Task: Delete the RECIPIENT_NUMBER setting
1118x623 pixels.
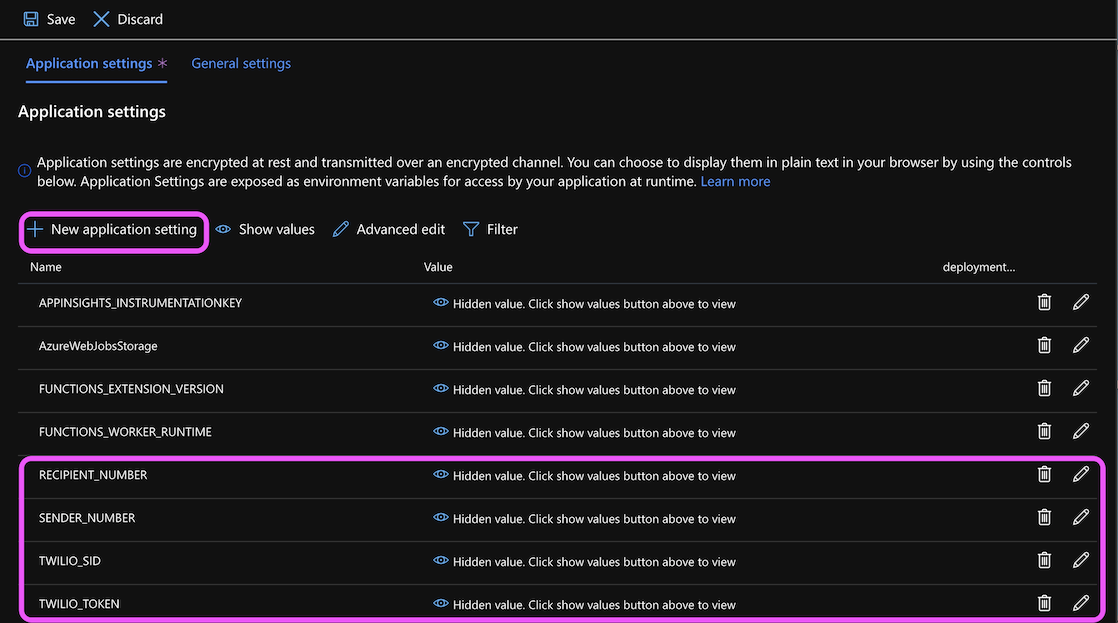Action: click(1044, 474)
